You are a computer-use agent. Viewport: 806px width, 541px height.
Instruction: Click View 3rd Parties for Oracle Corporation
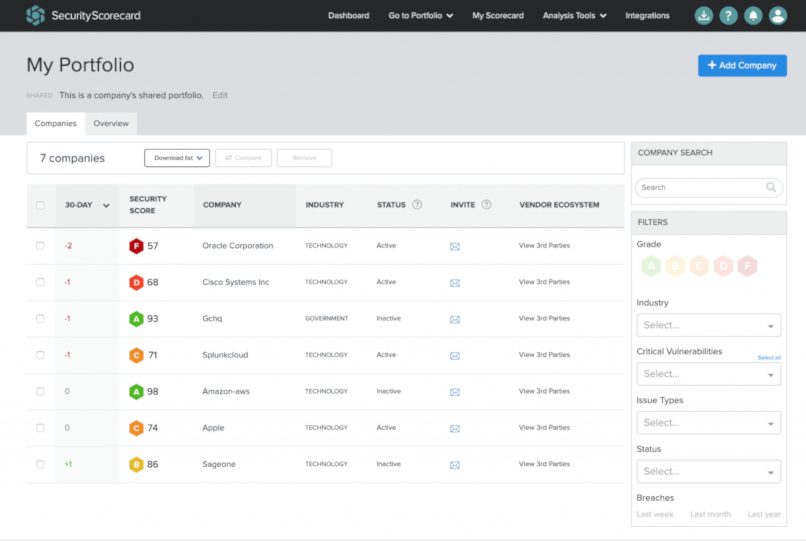tap(544, 245)
